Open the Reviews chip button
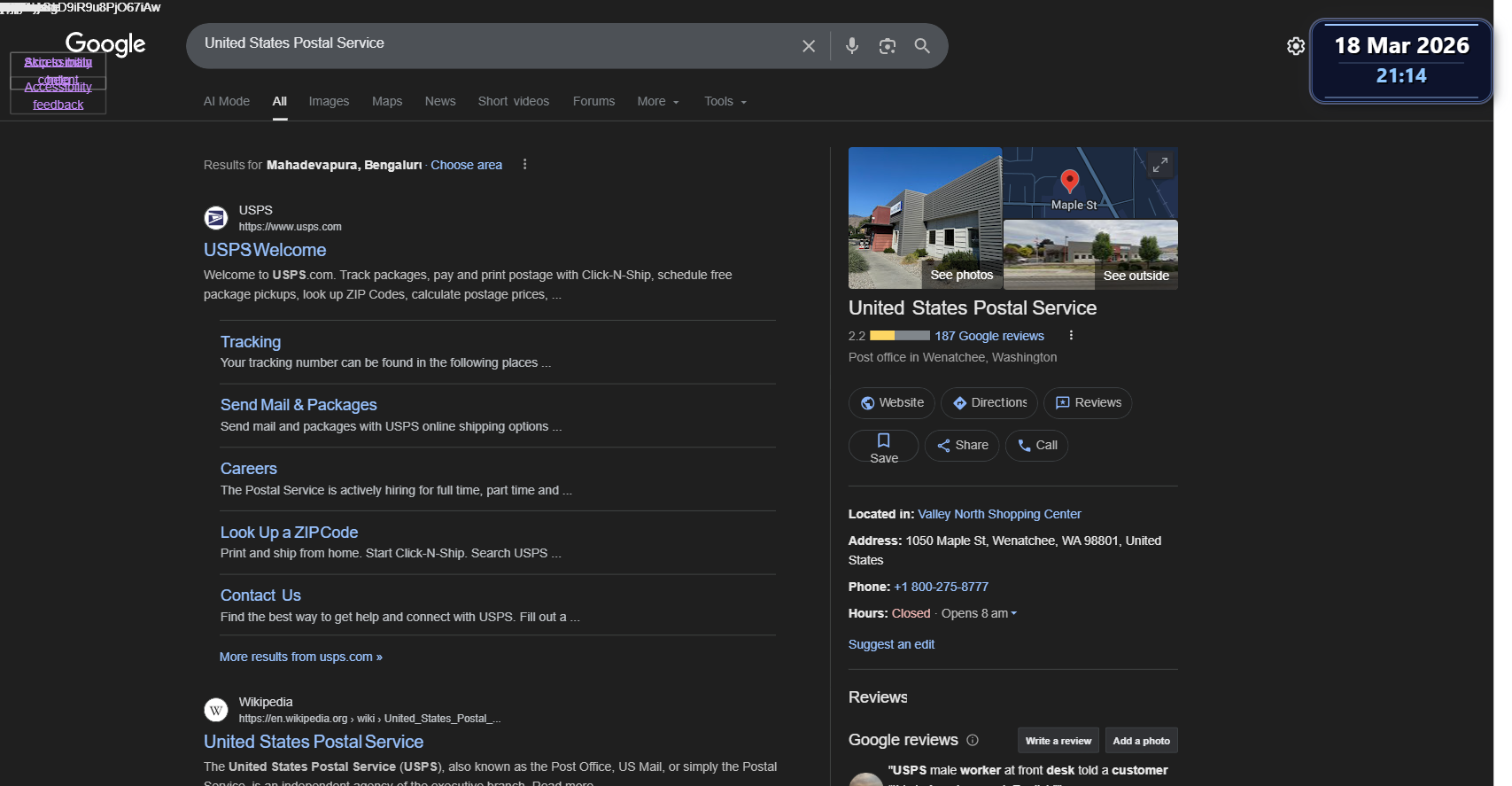Image resolution: width=1512 pixels, height=786 pixels. click(x=1088, y=402)
